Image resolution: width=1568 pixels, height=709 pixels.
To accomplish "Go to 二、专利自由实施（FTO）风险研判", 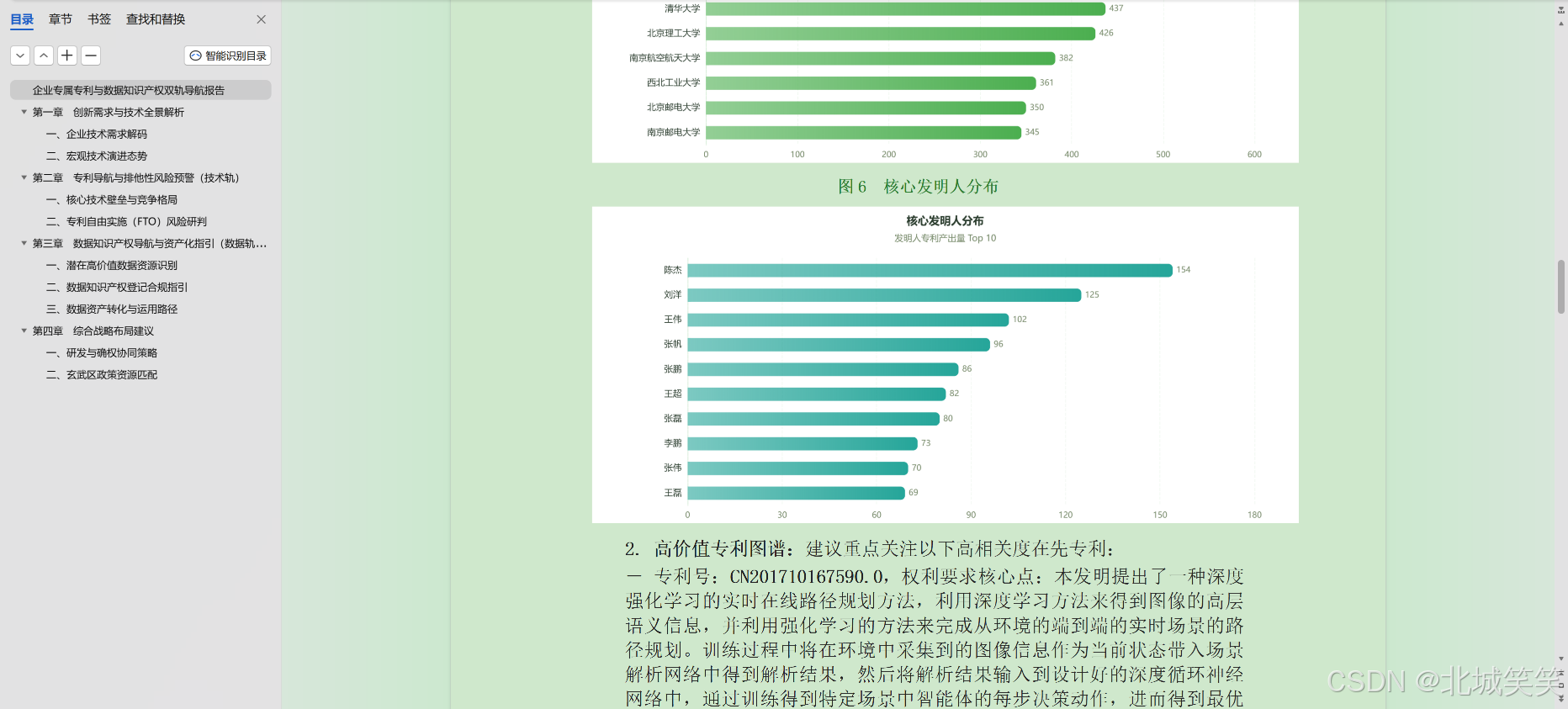I will (126, 221).
